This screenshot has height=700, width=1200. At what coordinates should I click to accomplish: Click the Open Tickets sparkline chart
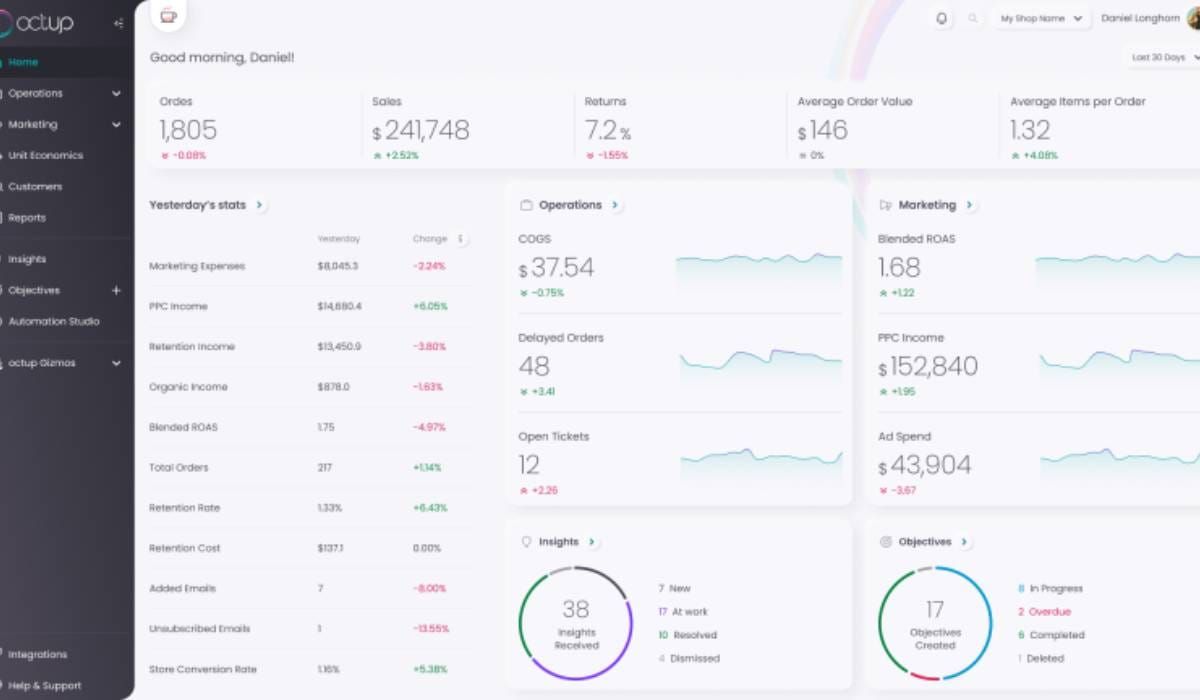pos(762,465)
